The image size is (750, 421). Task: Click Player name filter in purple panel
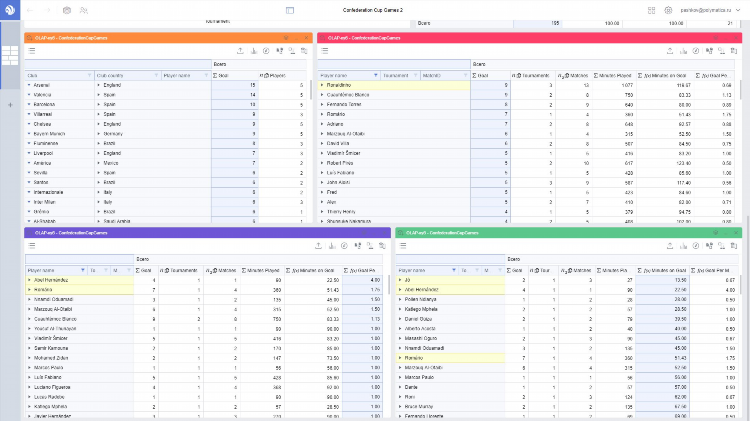tap(83, 270)
